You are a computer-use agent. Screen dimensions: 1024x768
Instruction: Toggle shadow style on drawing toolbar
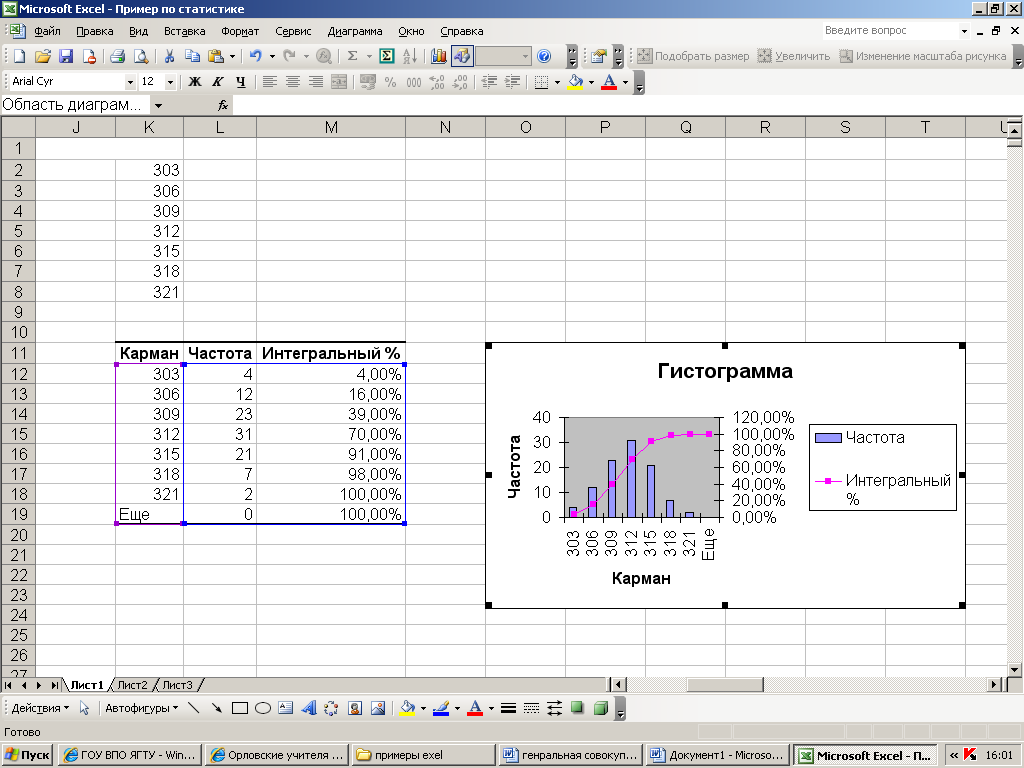click(577, 708)
